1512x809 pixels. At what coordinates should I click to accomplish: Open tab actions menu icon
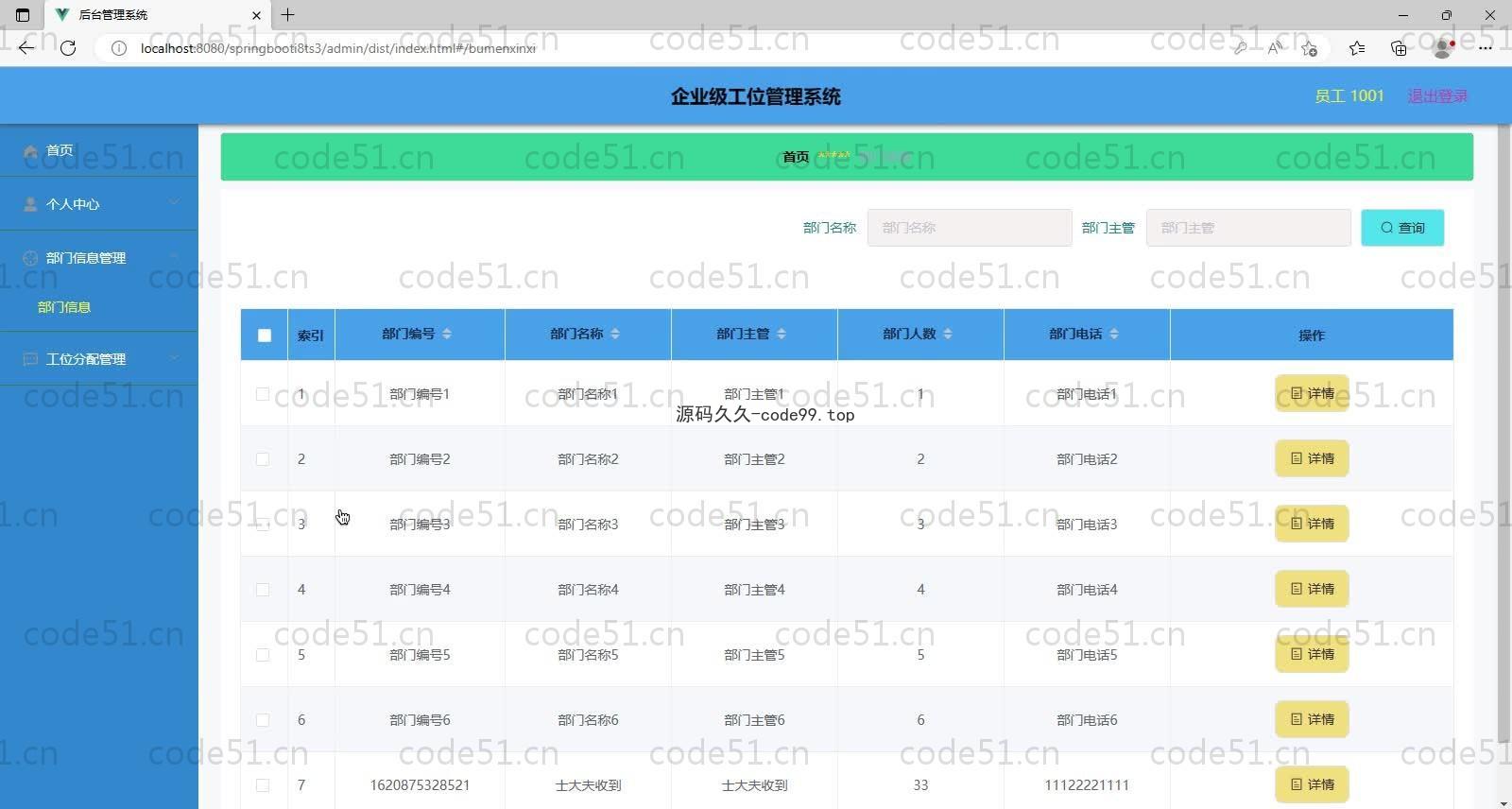tap(23, 15)
